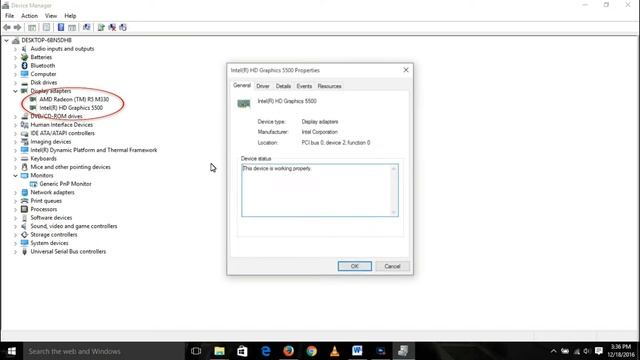Open the File menu
Image resolution: width=640 pixels, height=360 pixels.
[x=9, y=16]
